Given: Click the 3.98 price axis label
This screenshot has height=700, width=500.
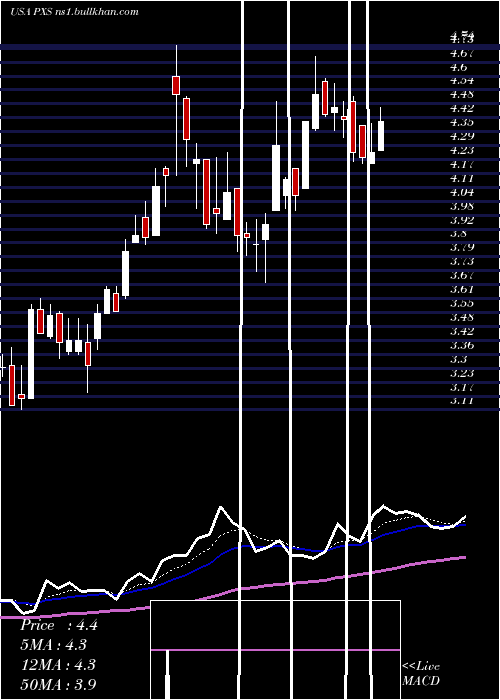Looking at the screenshot, I should pyautogui.click(x=462, y=206).
